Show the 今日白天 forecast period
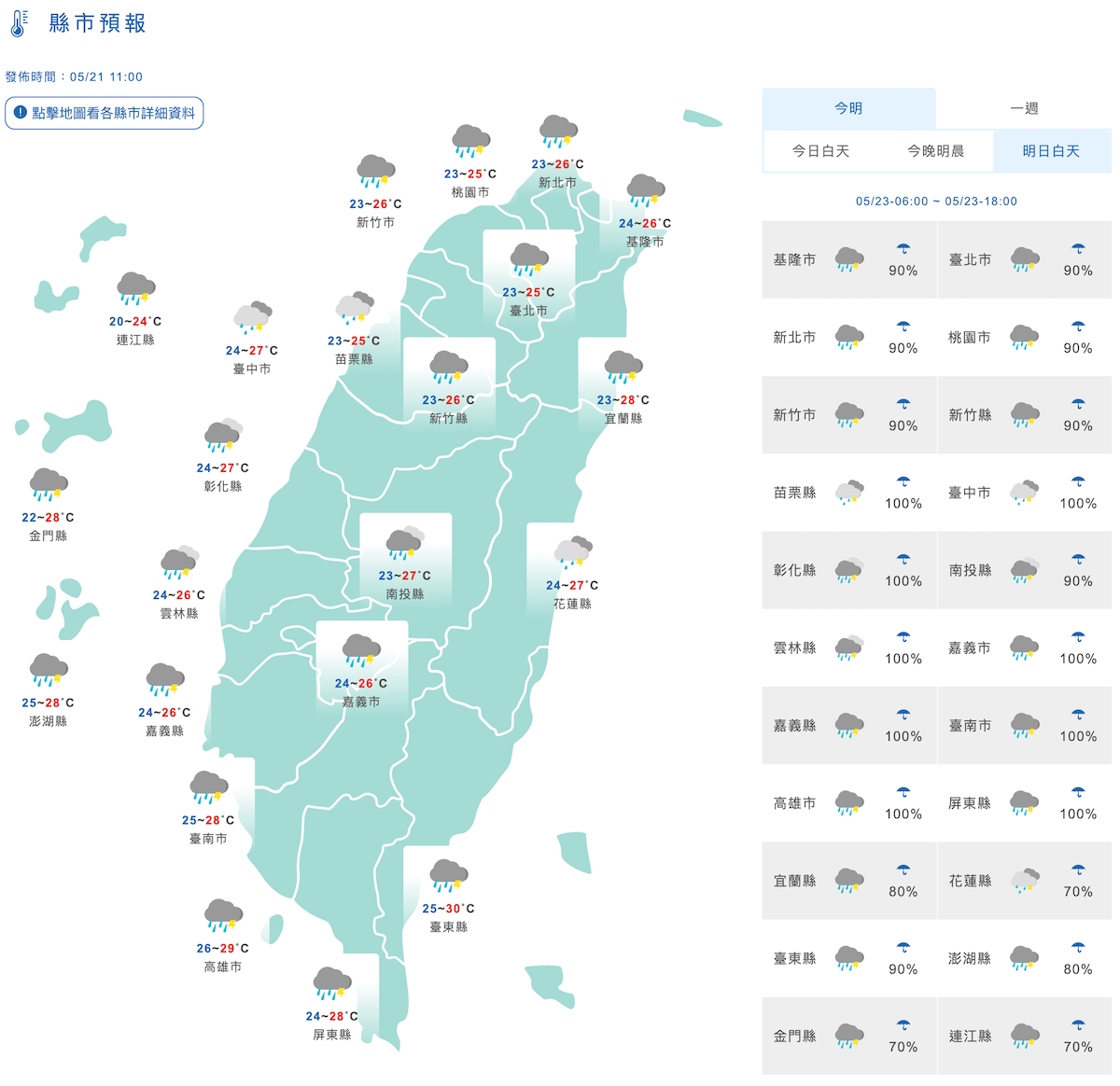Screen dimensions: 1120x1086 (x=820, y=151)
